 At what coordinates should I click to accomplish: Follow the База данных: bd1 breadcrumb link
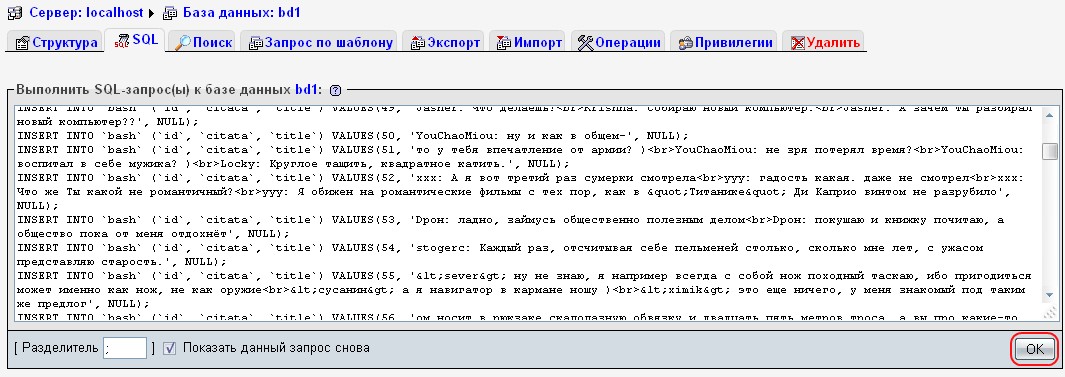click(x=241, y=13)
